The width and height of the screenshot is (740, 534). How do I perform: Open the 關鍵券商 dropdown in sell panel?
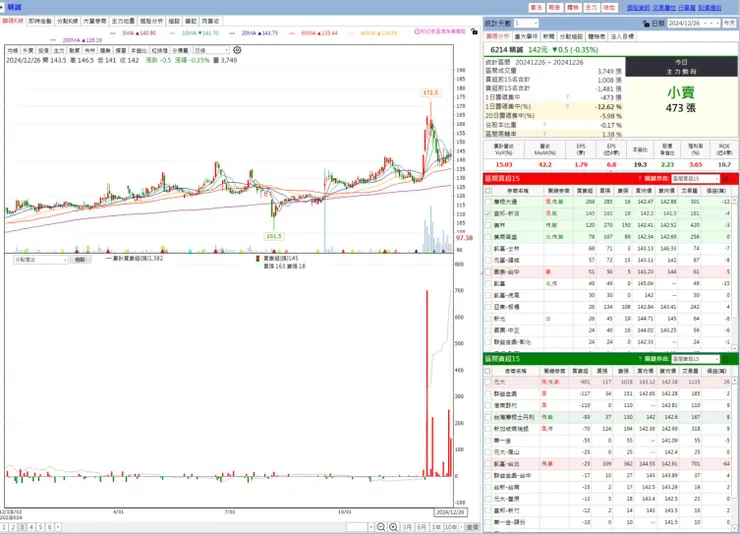tap(696, 359)
